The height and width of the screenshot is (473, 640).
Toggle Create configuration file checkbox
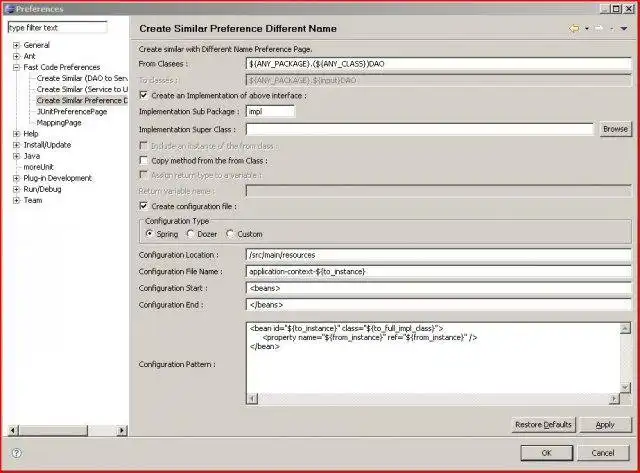144,206
